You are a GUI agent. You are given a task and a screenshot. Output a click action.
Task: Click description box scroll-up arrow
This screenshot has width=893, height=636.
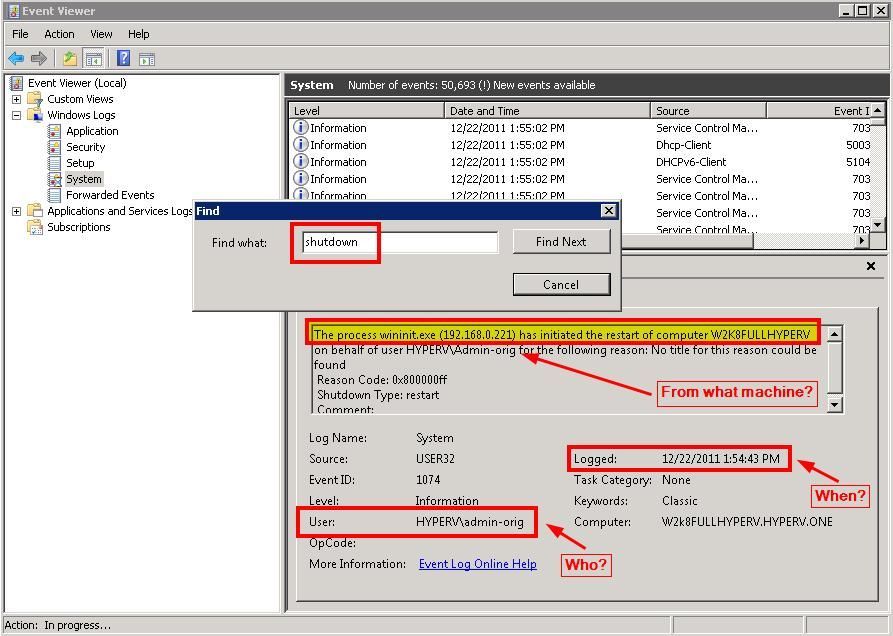pos(834,334)
